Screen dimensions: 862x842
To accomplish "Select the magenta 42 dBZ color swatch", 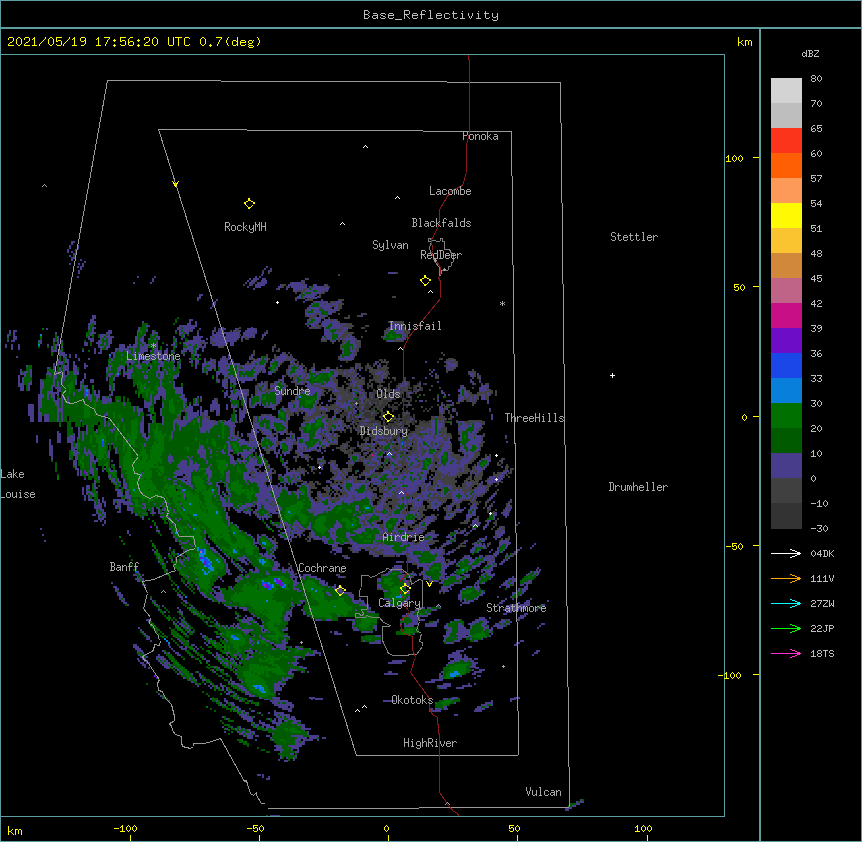I will (x=786, y=315).
